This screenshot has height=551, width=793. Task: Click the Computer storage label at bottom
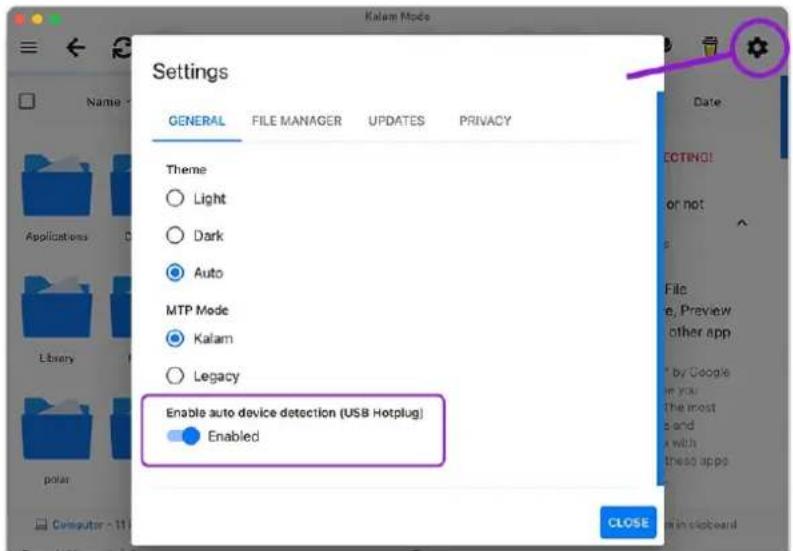click(x=78, y=525)
